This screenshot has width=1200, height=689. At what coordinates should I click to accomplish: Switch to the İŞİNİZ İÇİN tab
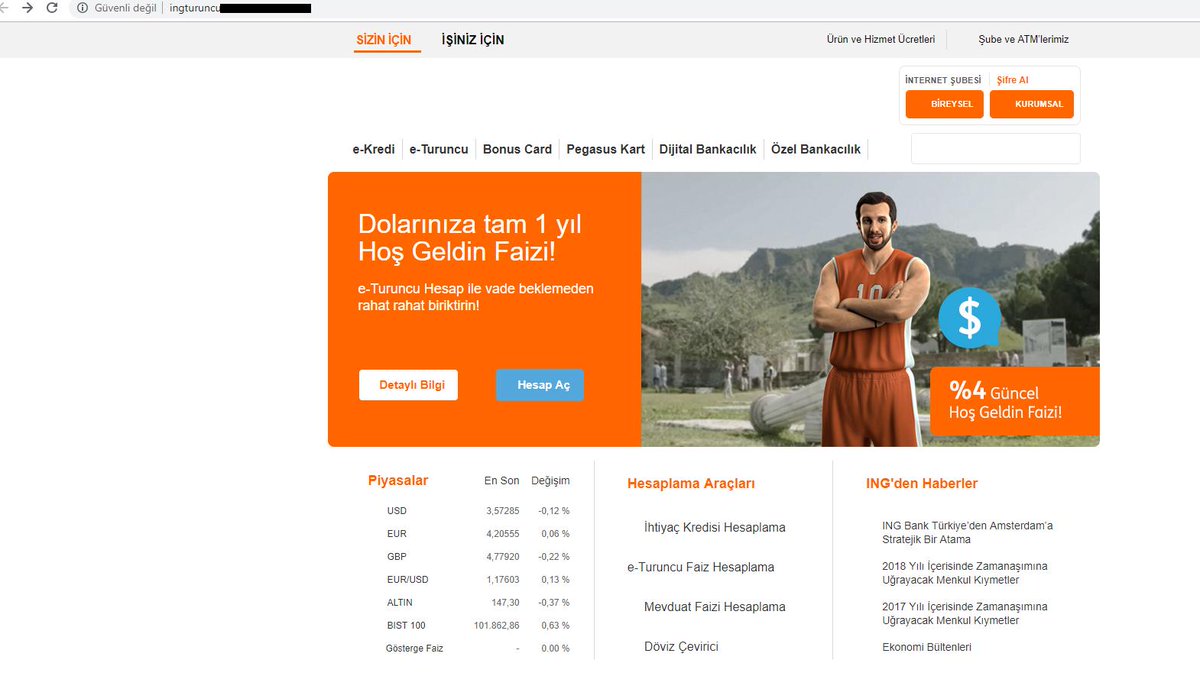coord(473,40)
